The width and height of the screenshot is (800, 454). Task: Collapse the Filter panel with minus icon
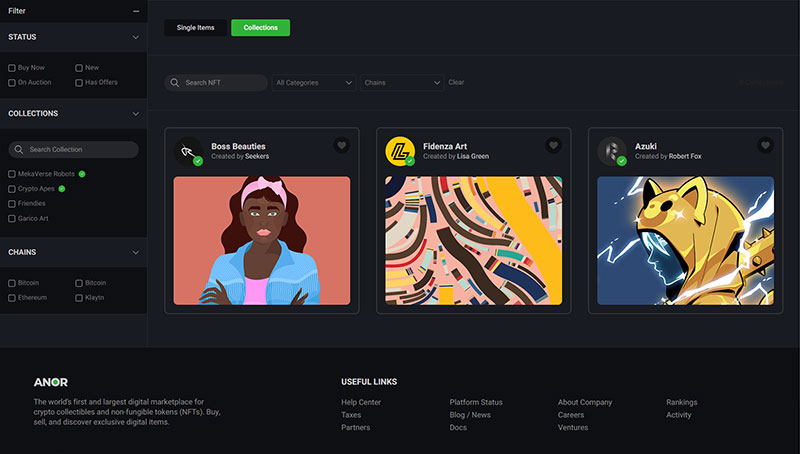point(136,11)
